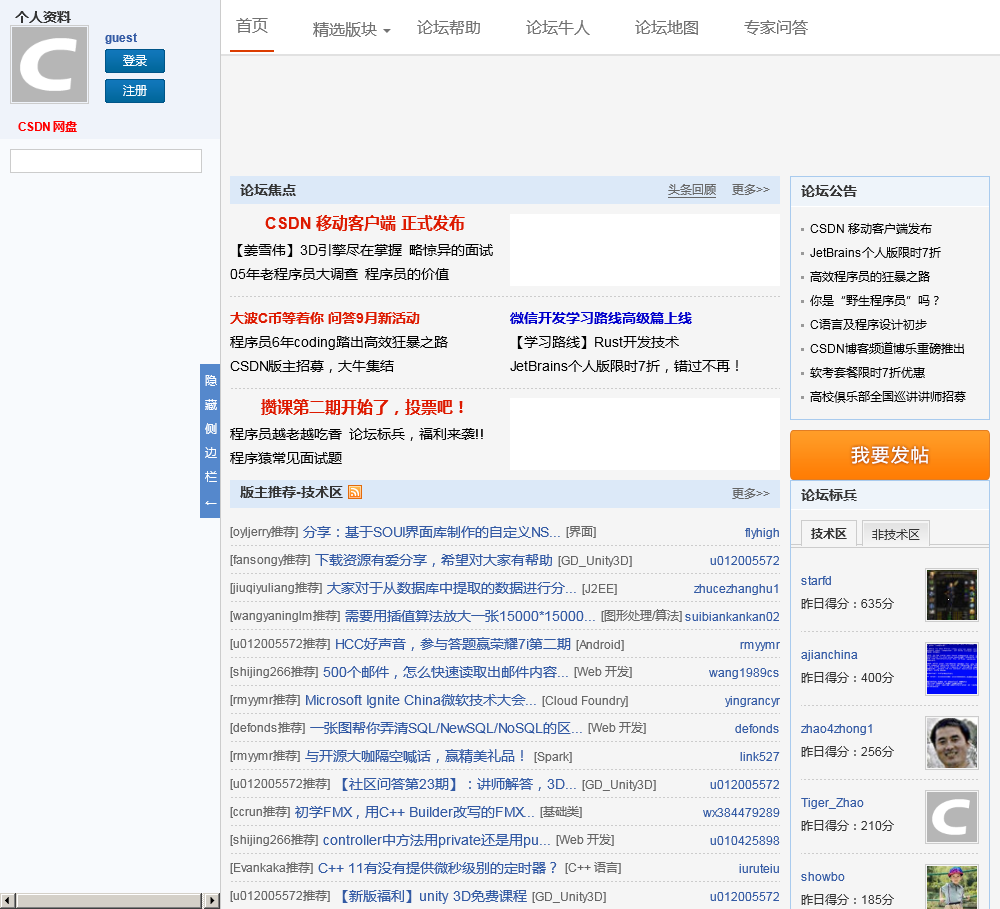Open thread C++ 11有没有提供微秒级别的定时器?

439,868
